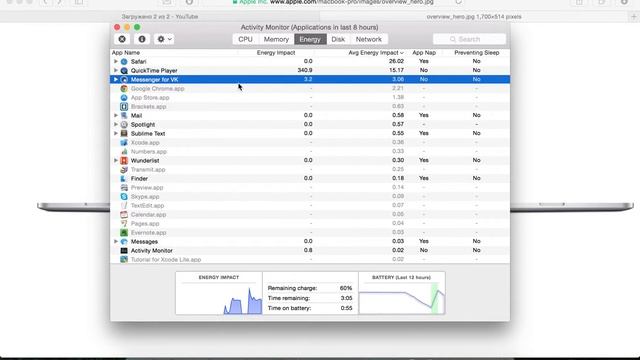Open the gear actions dropdown menu
The image size is (640, 360).
164,39
